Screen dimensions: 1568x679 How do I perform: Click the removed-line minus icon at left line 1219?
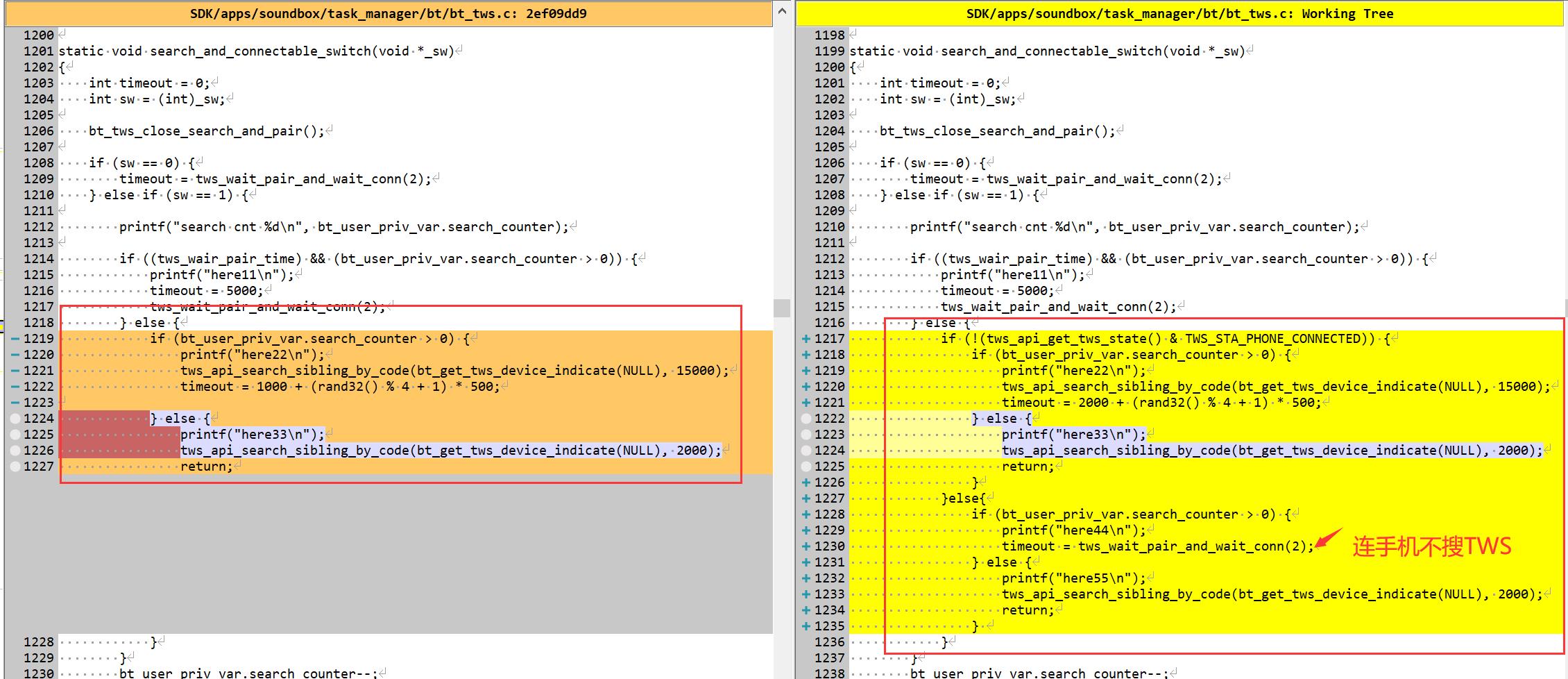click(x=15, y=339)
